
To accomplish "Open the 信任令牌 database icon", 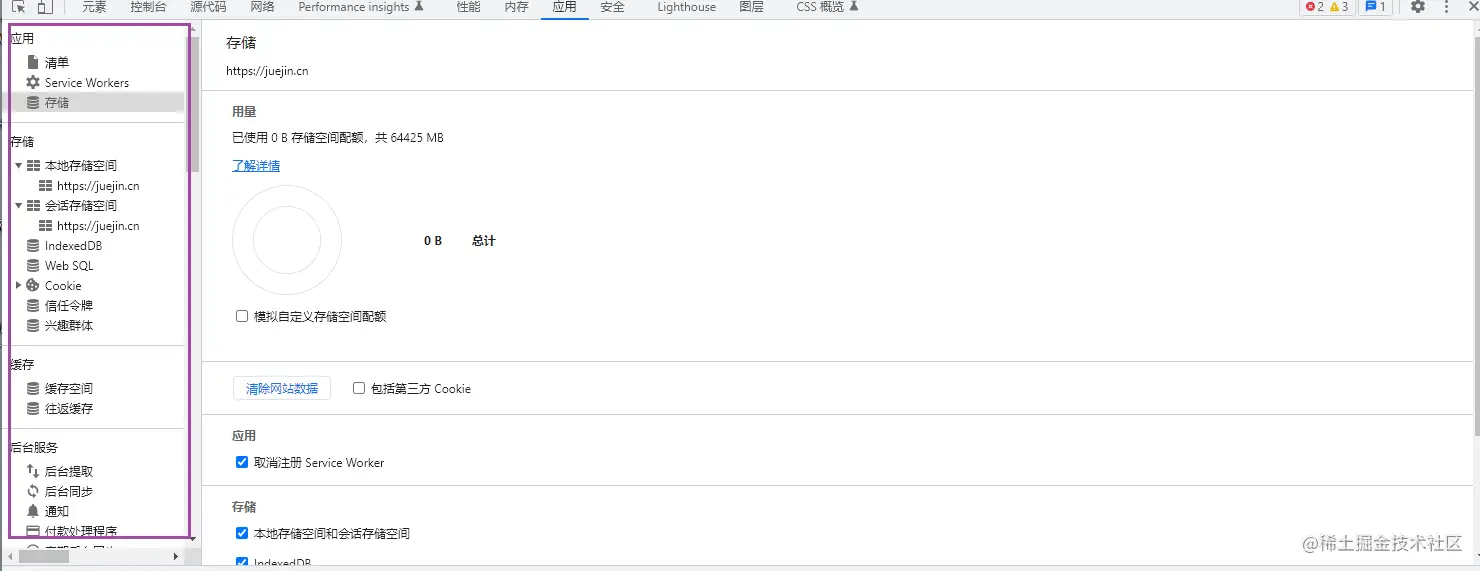I will 33,305.
